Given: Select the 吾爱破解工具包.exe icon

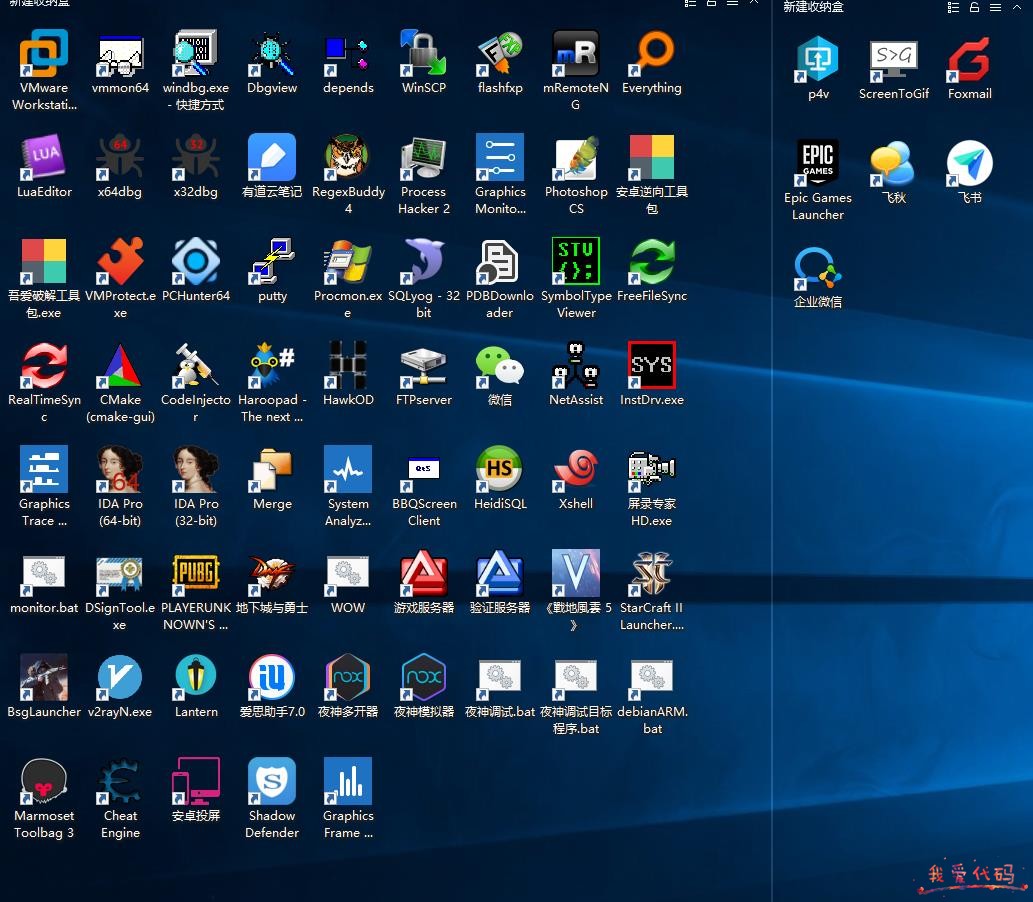Looking at the screenshot, I should click(44, 261).
